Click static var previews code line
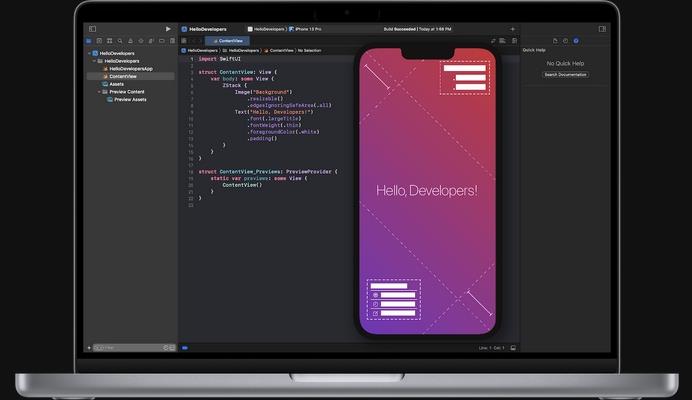692x400 pixels. (x=259, y=178)
